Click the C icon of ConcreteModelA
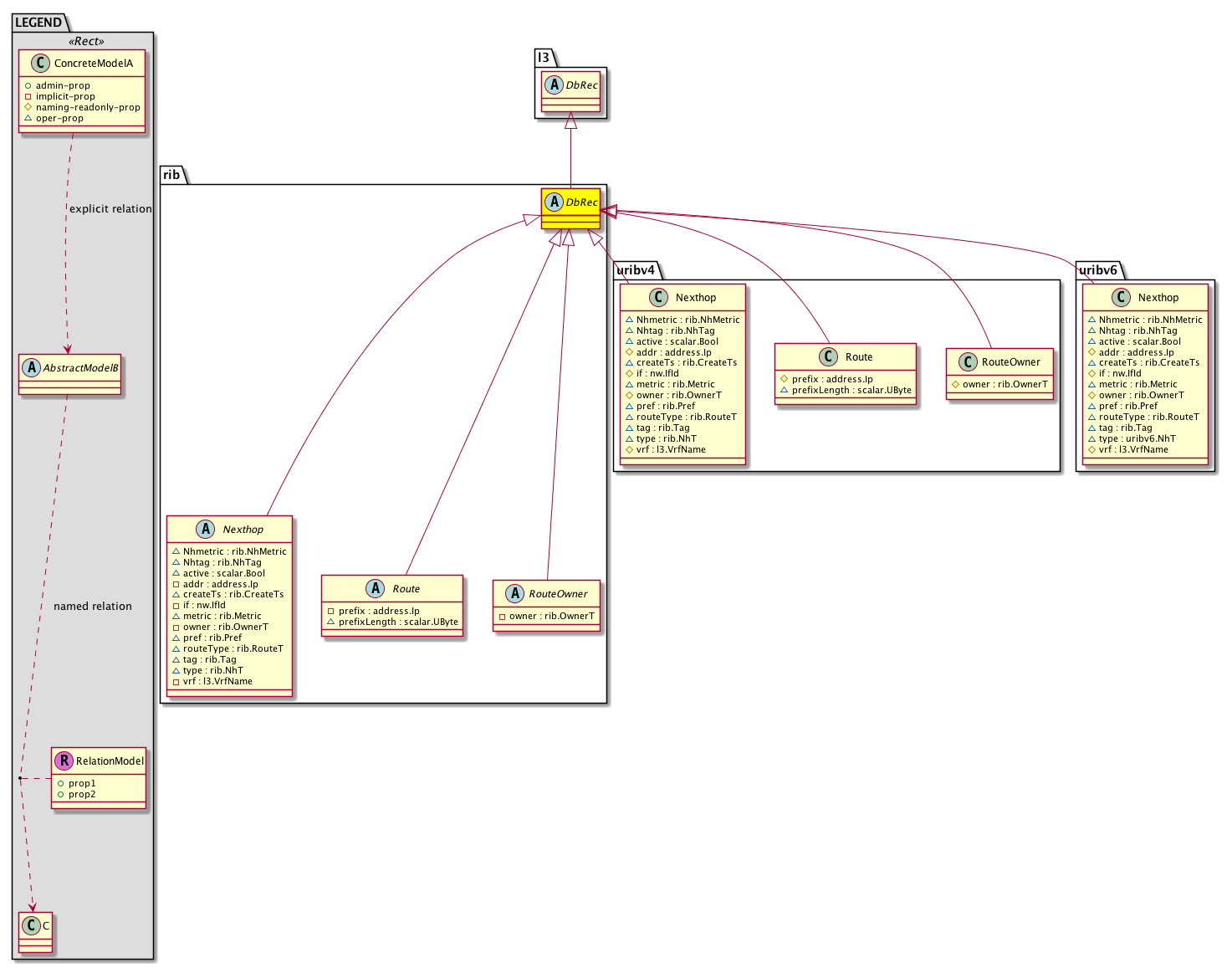Viewport: 1232px width, 968px height. (x=40, y=64)
